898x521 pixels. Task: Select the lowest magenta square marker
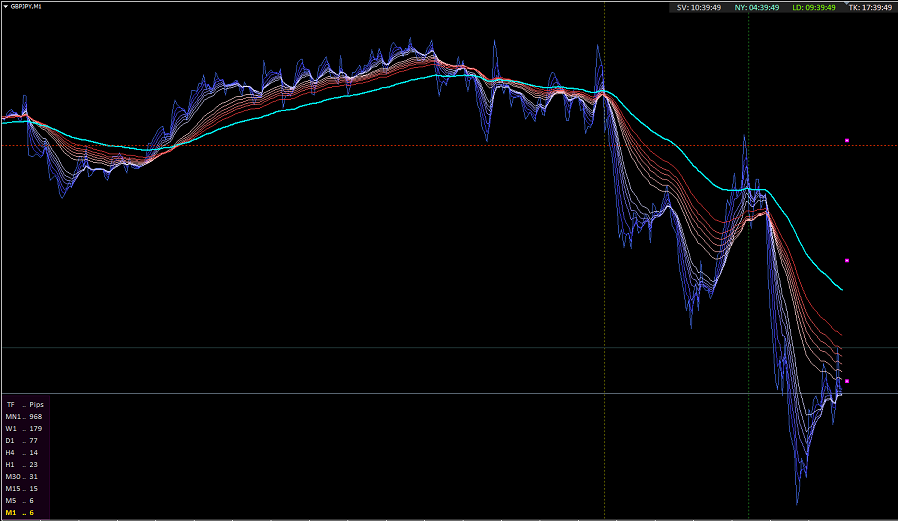(847, 381)
